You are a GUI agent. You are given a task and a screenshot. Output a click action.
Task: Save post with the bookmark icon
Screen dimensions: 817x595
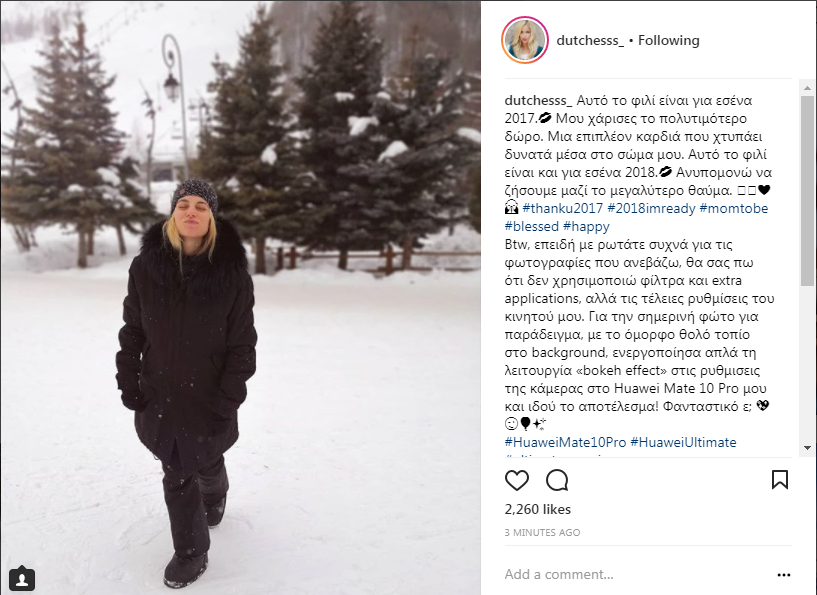[x=779, y=479]
